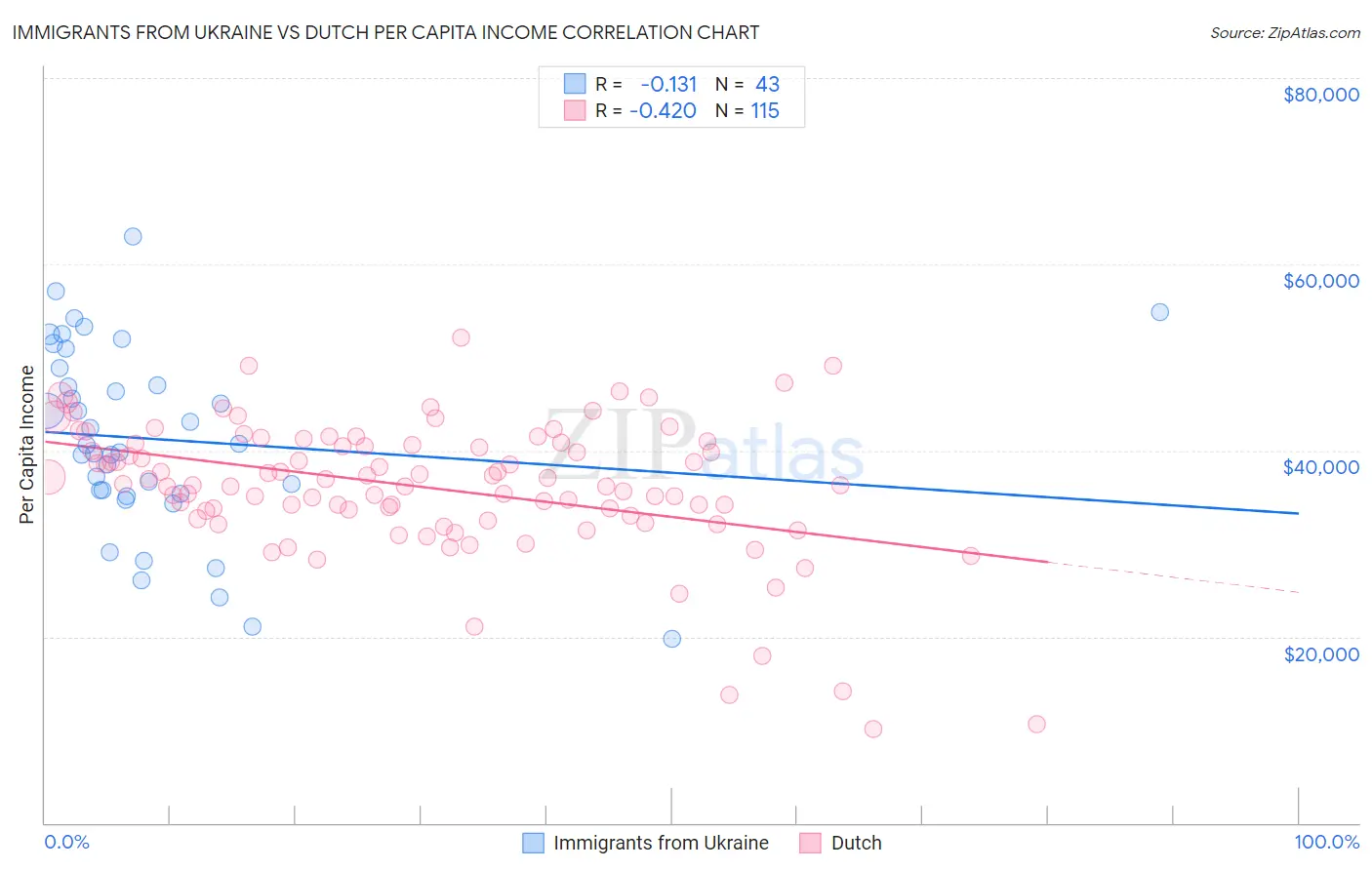Click the Per Capita Income axis title
The image size is (1372, 870).
(27, 444)
